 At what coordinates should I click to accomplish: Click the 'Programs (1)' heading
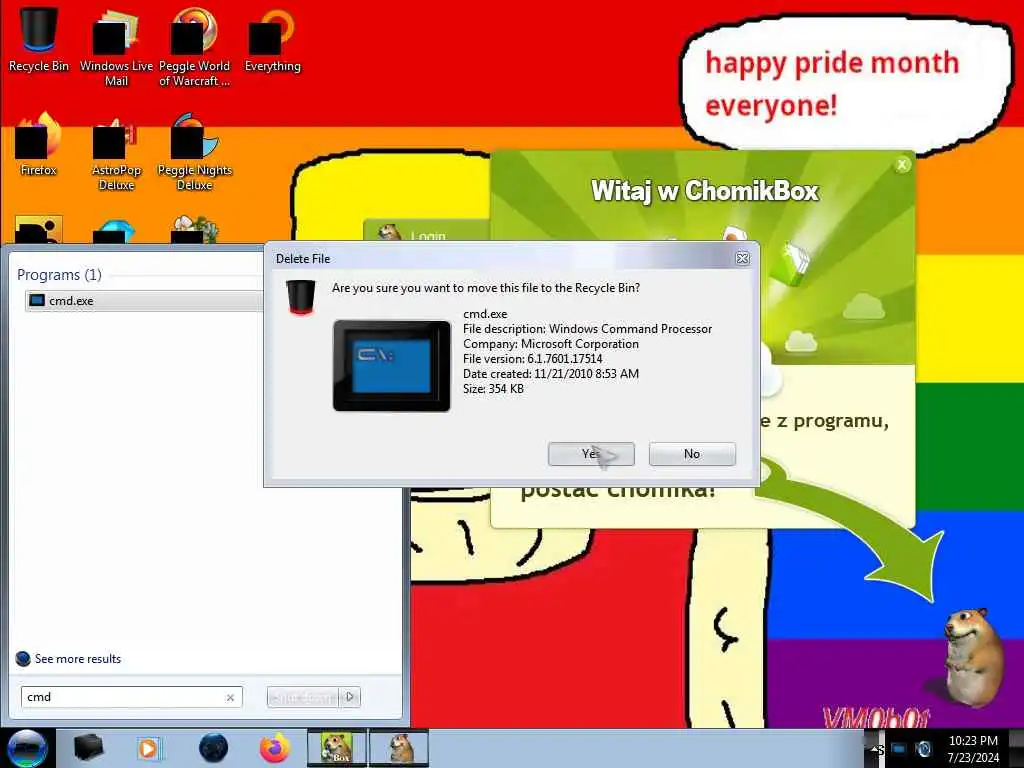(59, 275)
